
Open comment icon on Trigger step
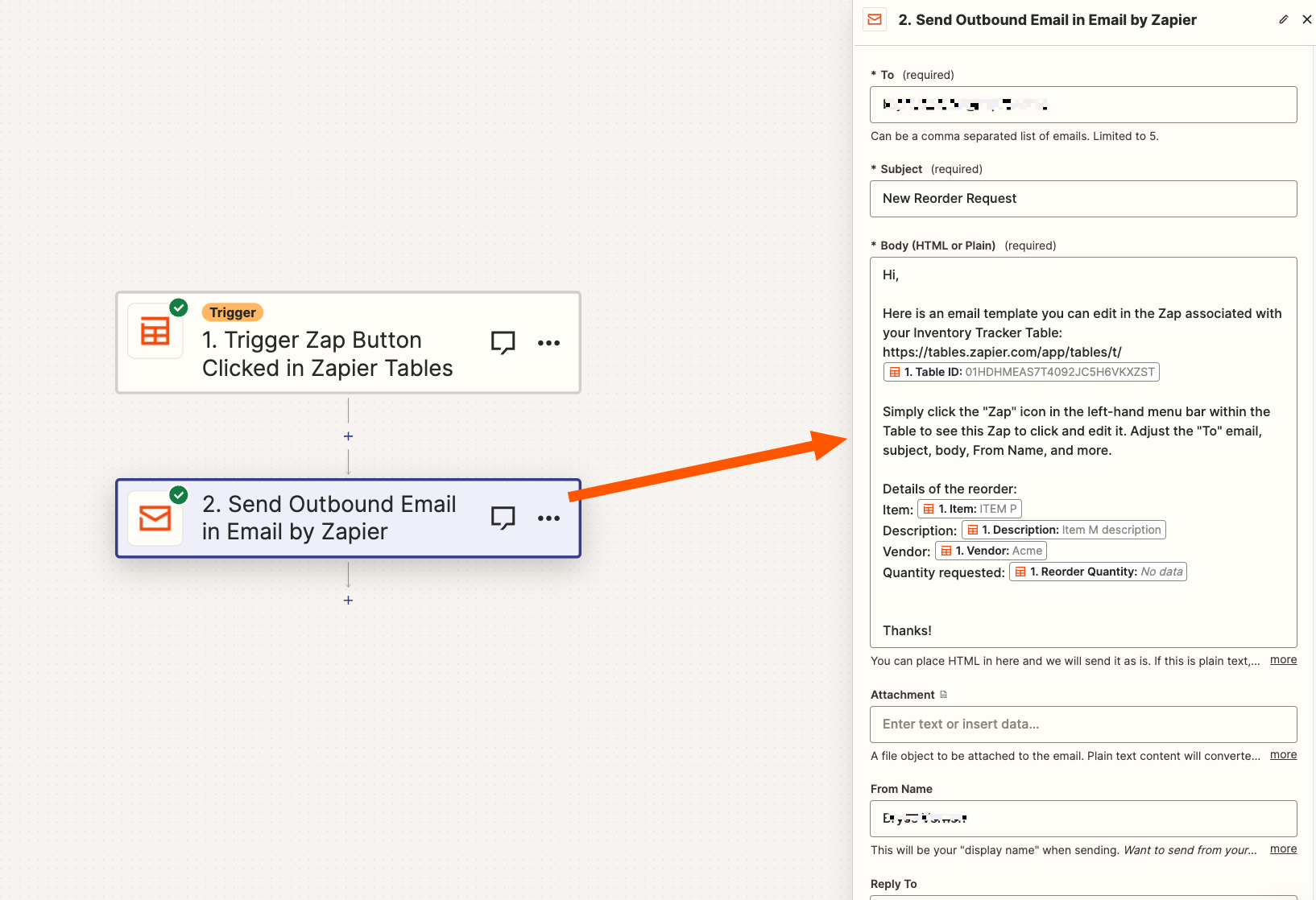pos(503,343)
